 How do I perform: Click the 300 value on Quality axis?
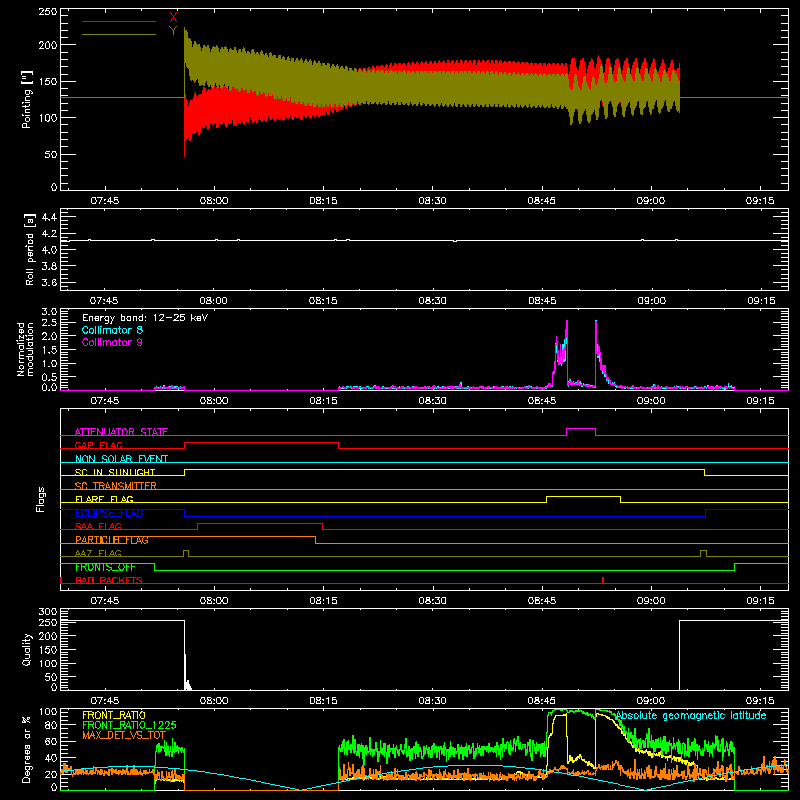pyautogui.click(x=48, y=612)
